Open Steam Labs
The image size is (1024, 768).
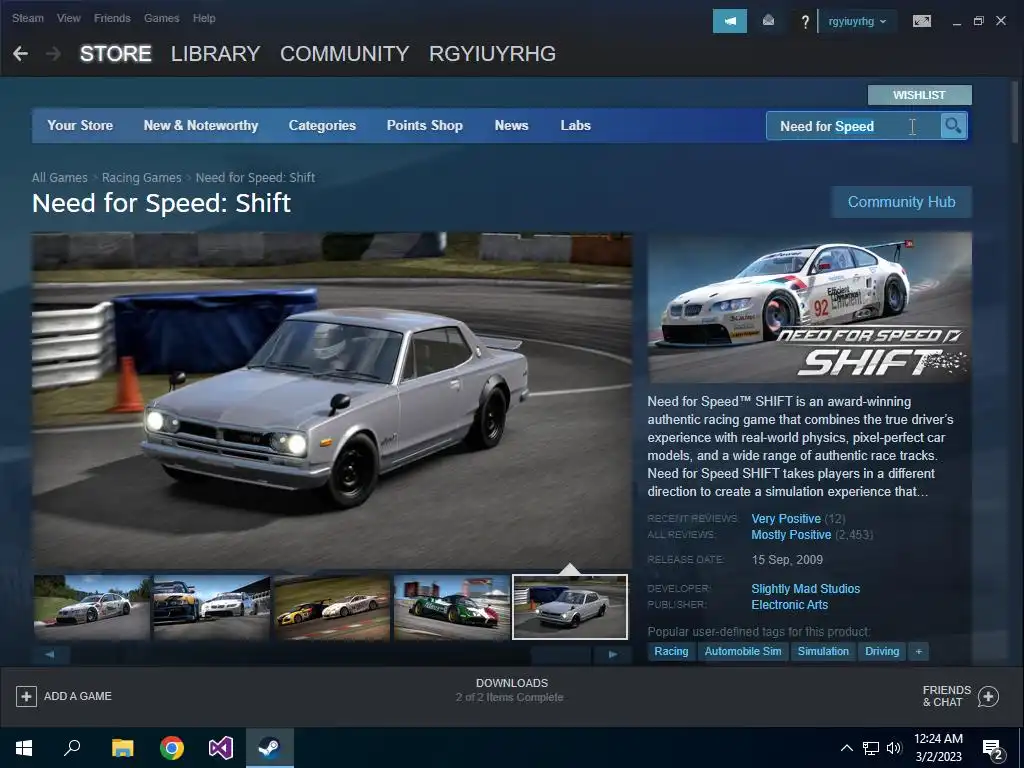(575, 125)
